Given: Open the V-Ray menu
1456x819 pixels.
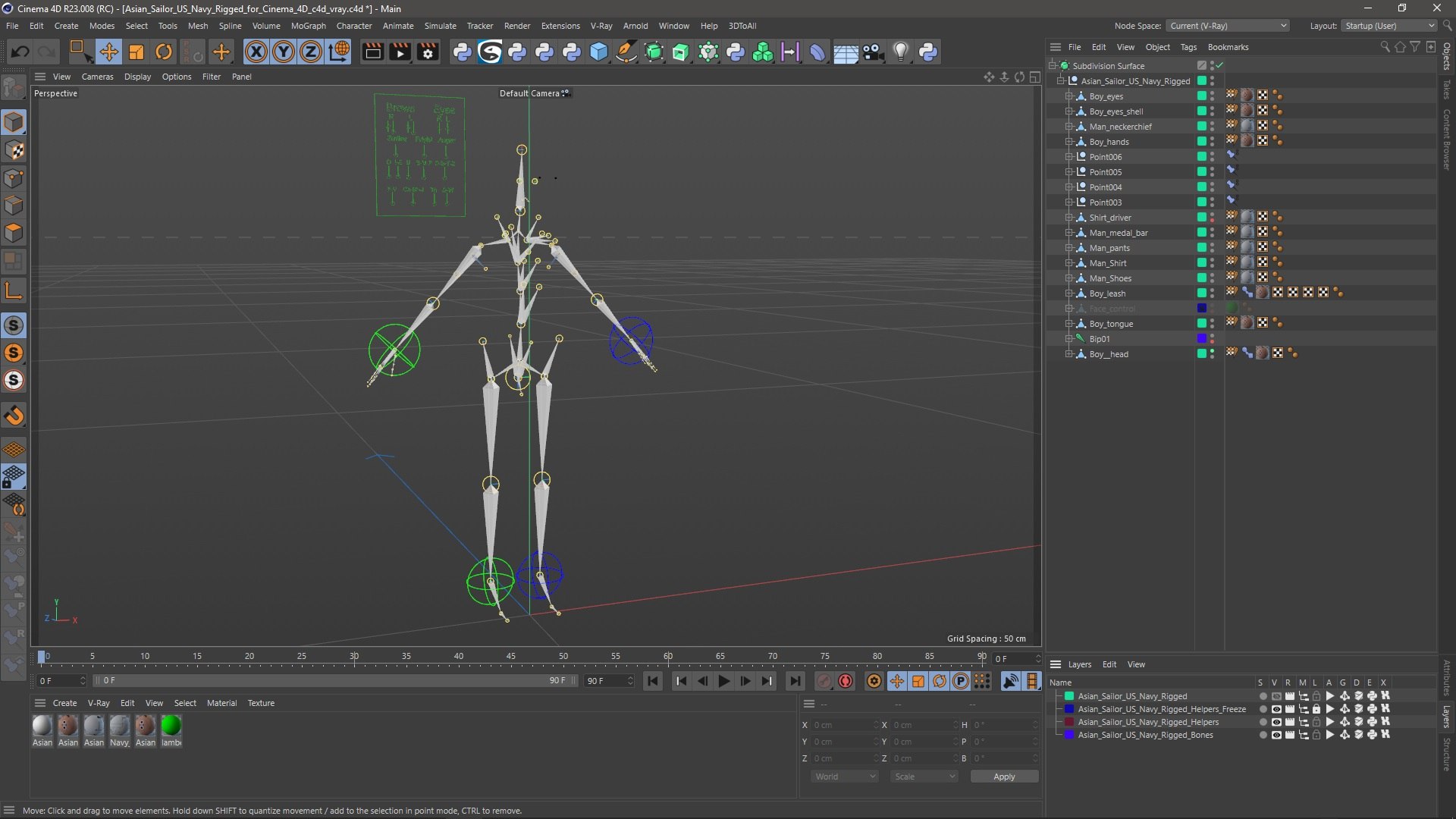Looking at the screenshot, I should point(601,26).
